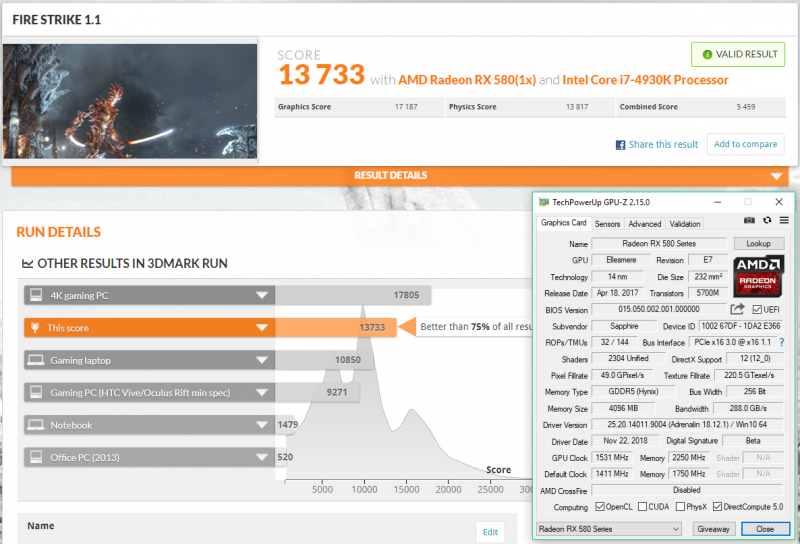The height and width of the screenshot is (544, 800).
Task: Click the Bus Interface question mark icon
Action: [781, 342]
